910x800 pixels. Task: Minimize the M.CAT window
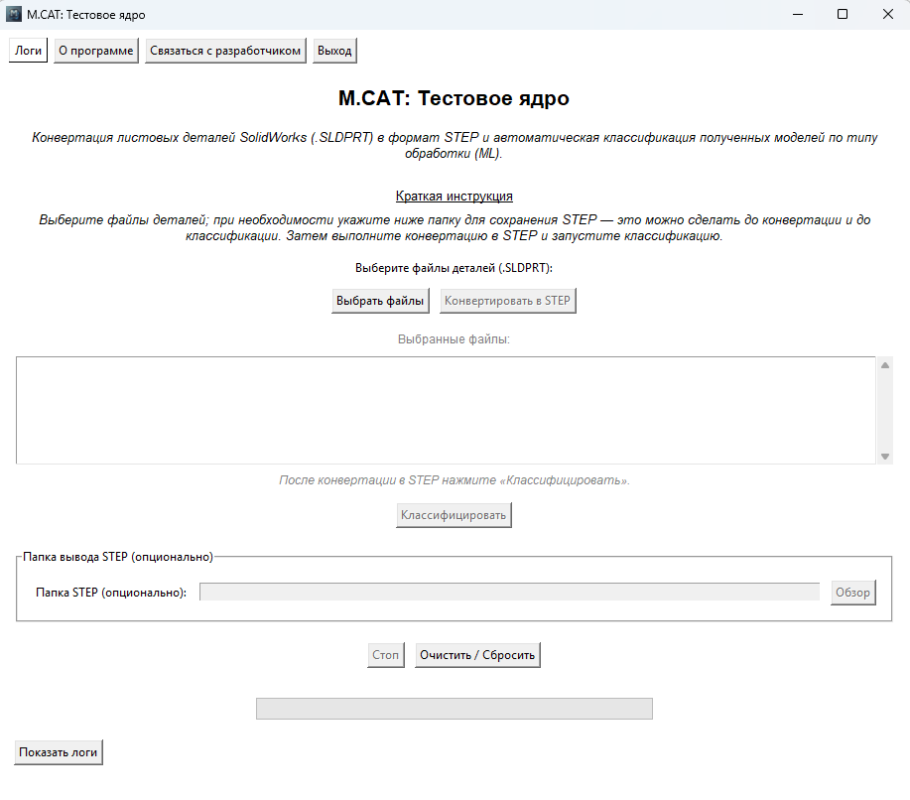click(x=798, y=14)
